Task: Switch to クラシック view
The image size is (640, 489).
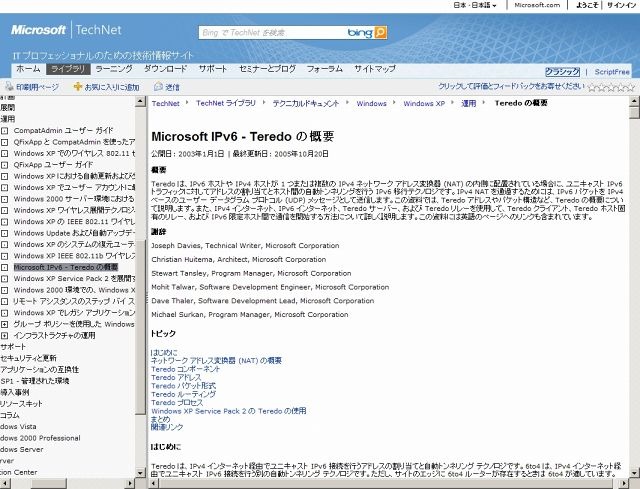Action: click(562, 72)
